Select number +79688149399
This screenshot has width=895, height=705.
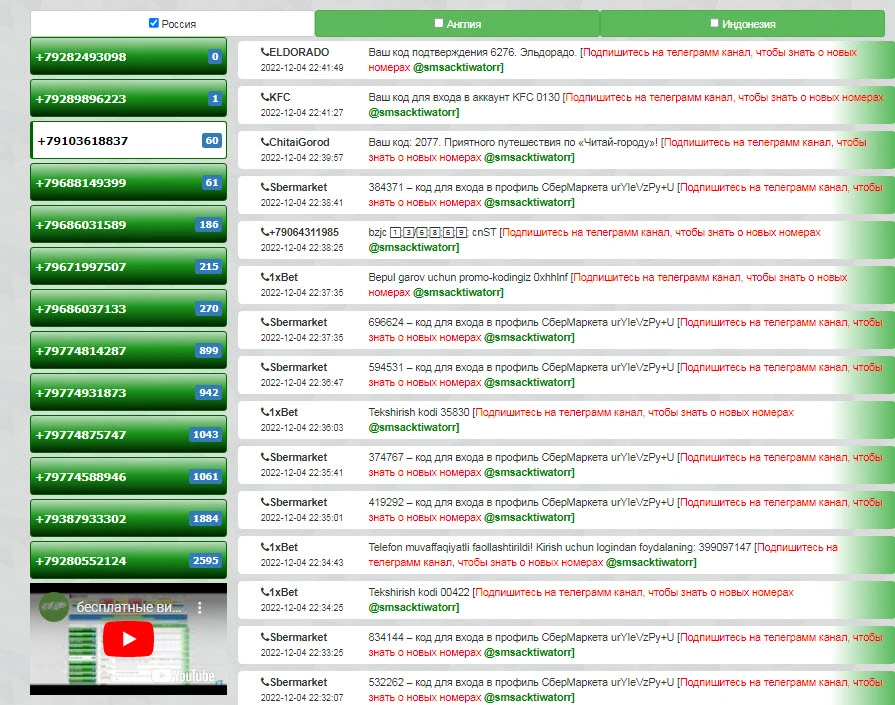pyautogui.click(x=128, y=183)
